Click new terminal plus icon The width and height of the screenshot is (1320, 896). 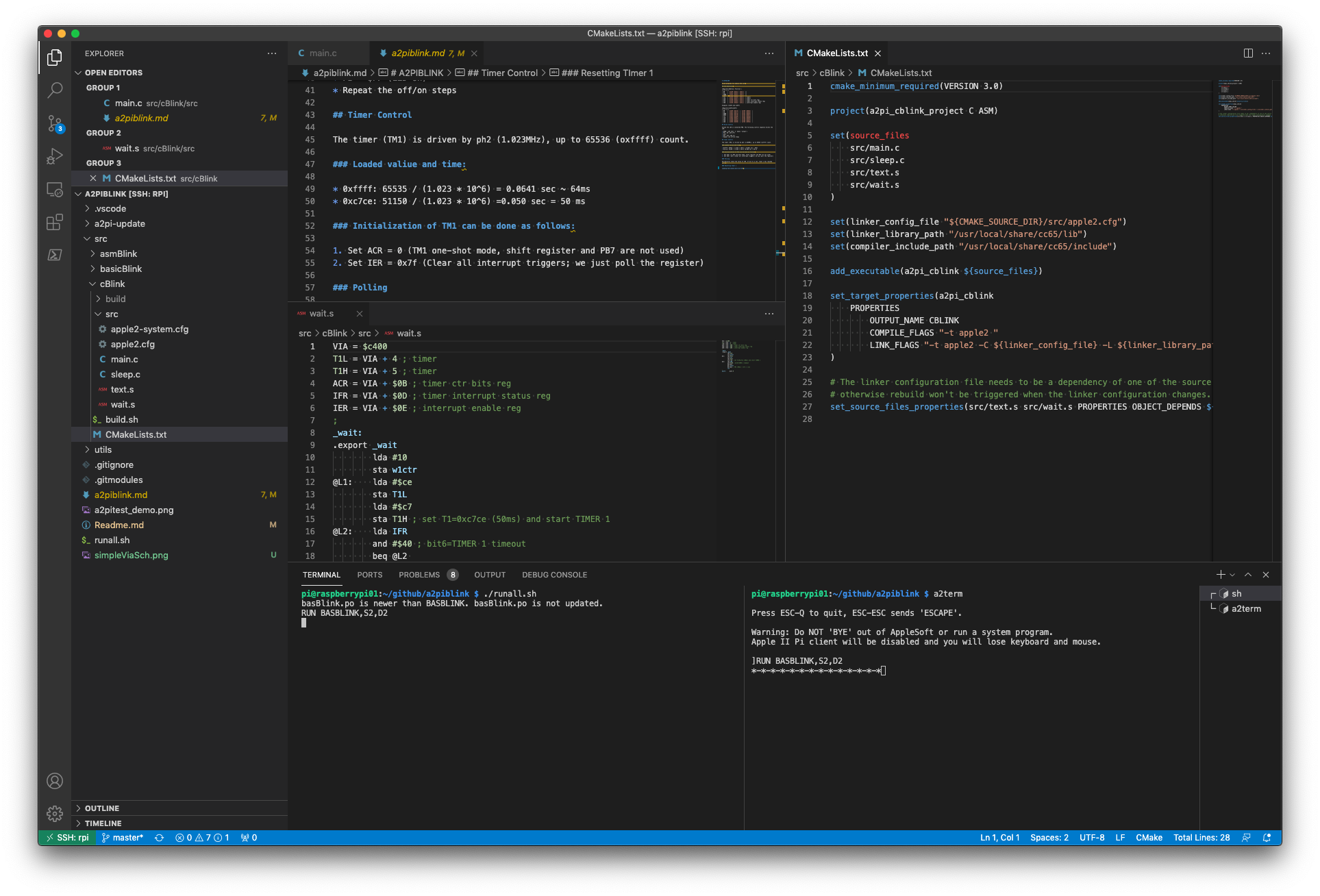(1220, 575)
